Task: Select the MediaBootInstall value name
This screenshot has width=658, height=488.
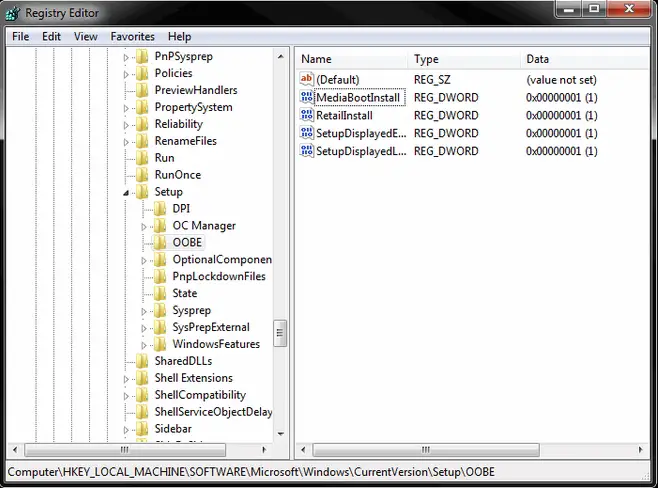Action: coord(360,97)
